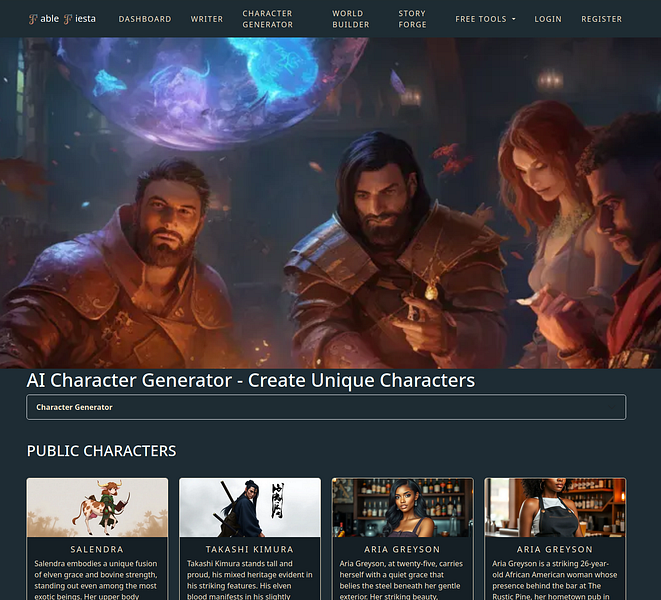Viewport: 661px width, 600px height.
Task: Expand the Free Tools dropdown menu
Action: (x=485, y=19)
